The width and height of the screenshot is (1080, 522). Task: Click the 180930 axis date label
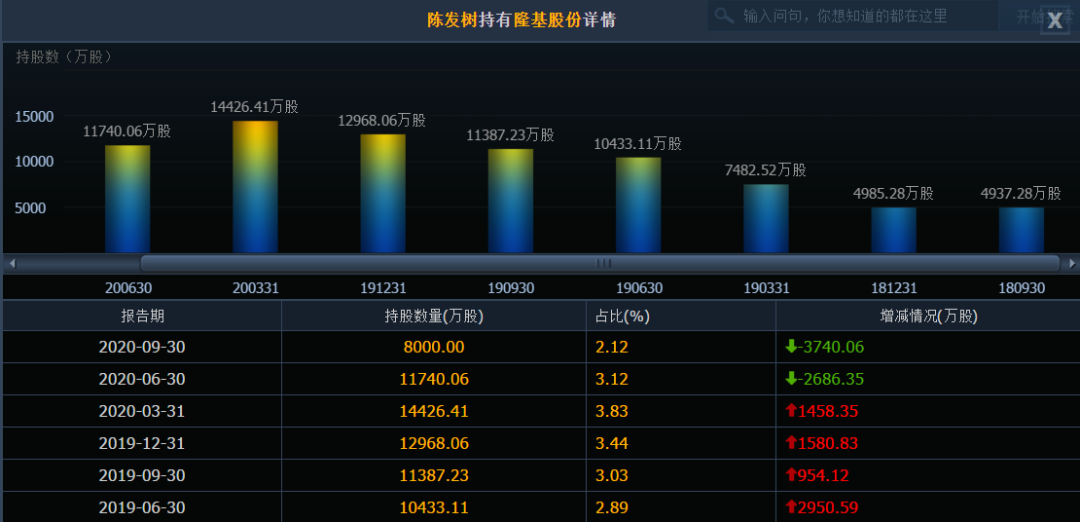(x=1021, y=288)
